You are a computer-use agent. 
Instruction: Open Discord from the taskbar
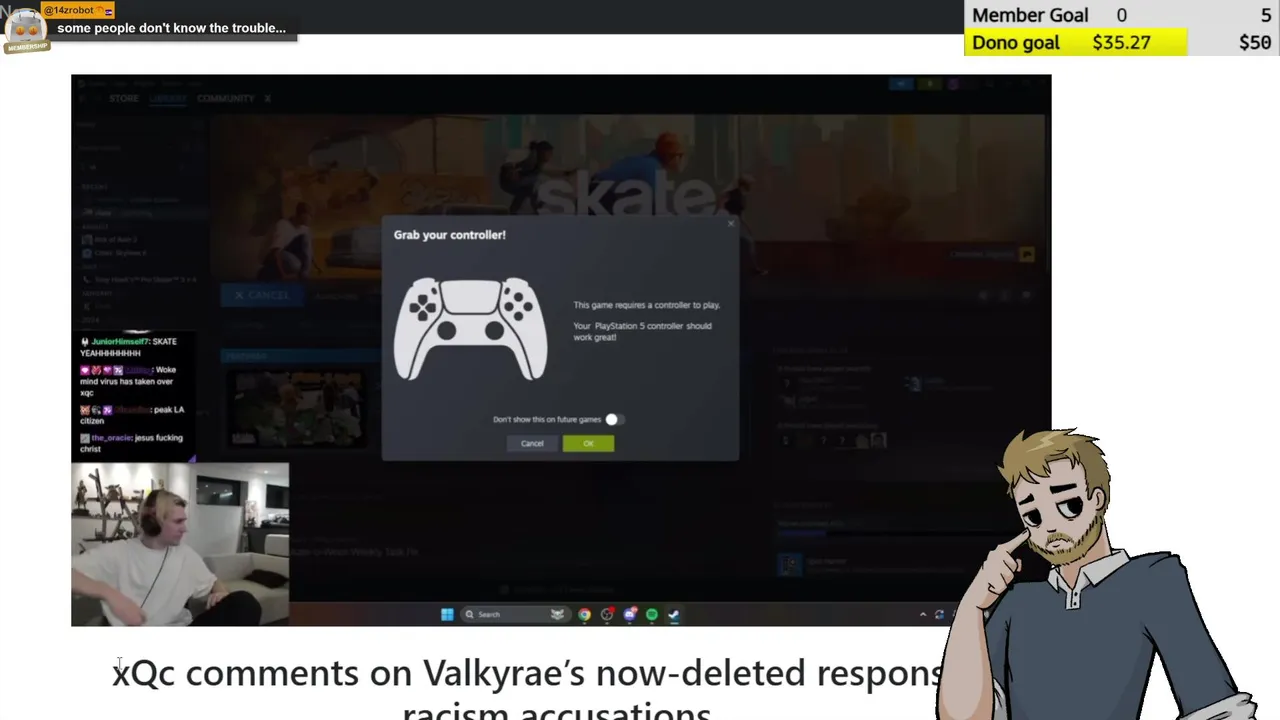630,614
